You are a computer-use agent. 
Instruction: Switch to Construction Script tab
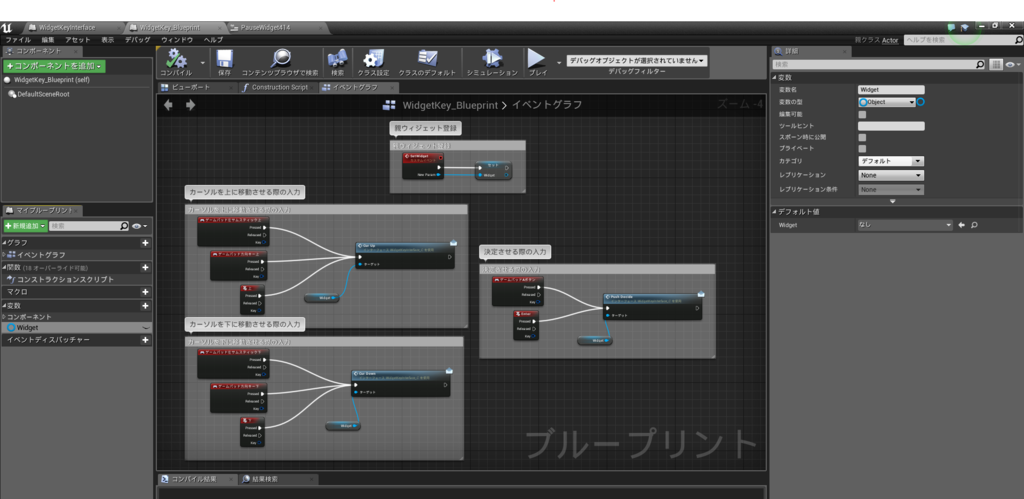tap(279, 88)
